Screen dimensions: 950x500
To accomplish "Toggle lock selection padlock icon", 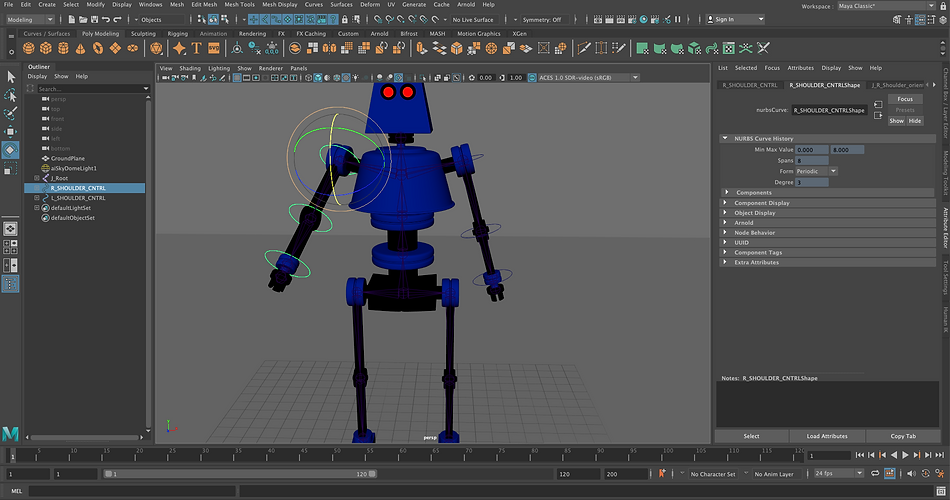I will point(345,19).
